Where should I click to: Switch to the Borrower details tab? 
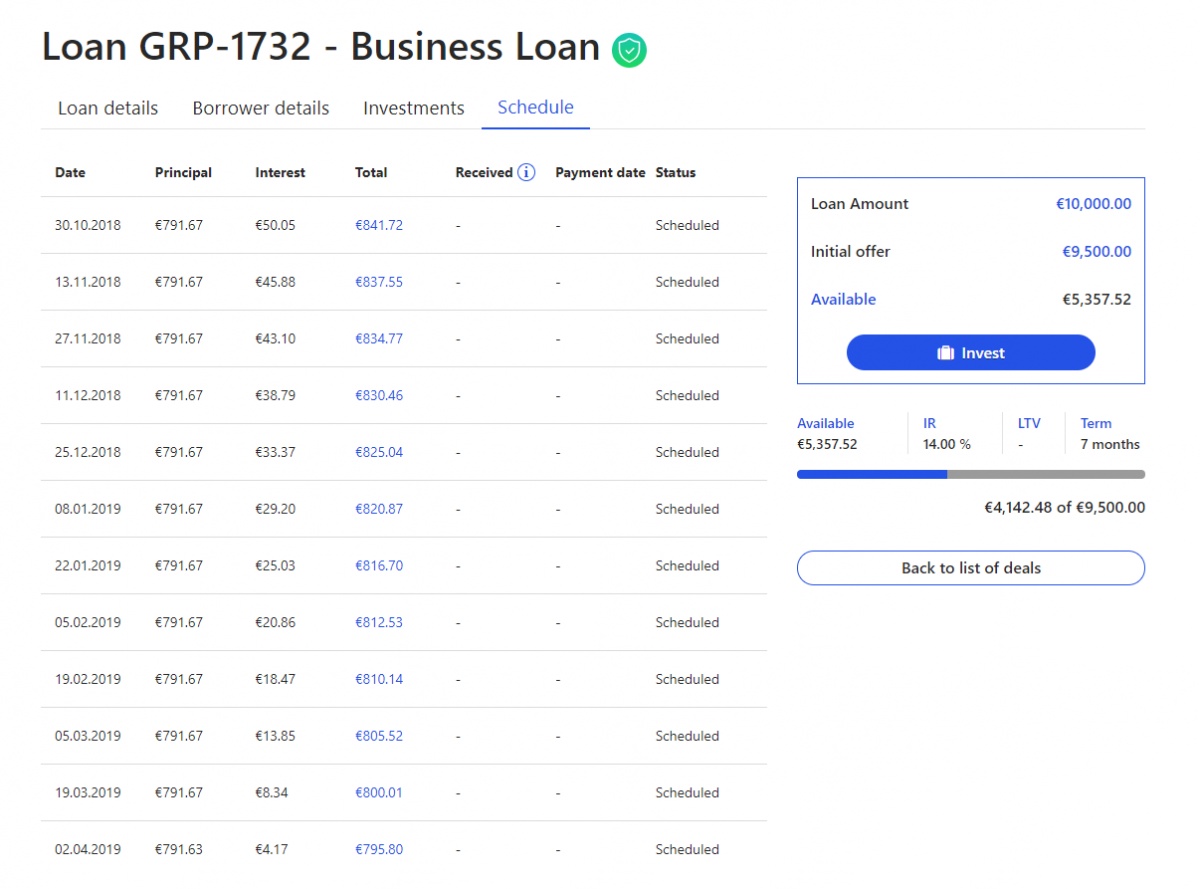[261, 108]
